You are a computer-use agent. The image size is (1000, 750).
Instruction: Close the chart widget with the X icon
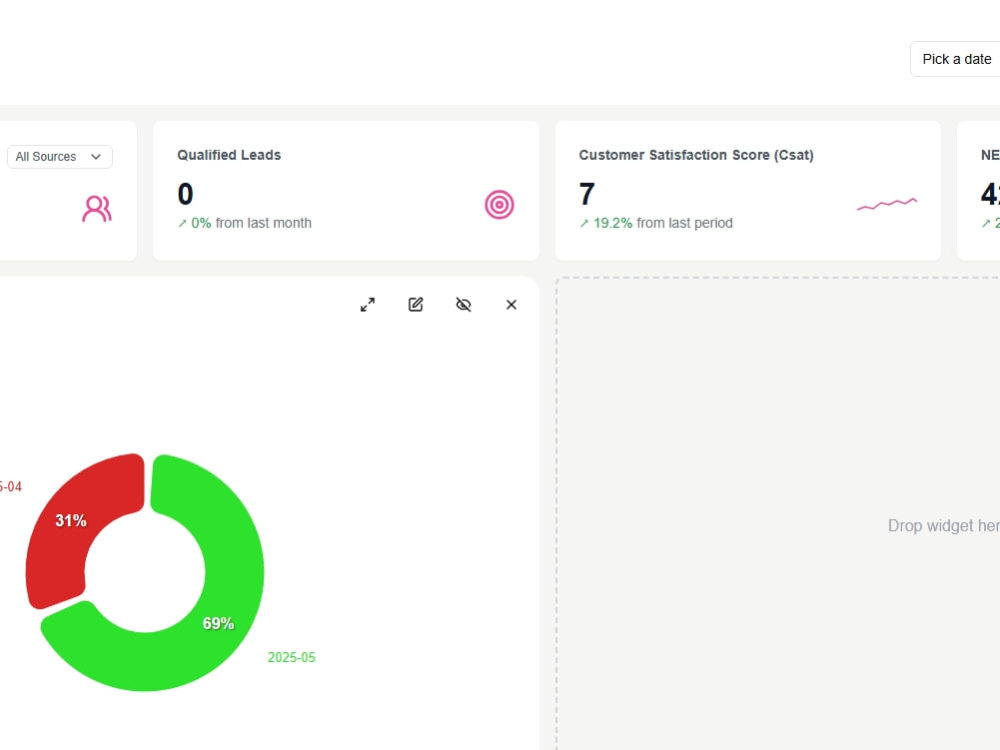[511, 304]
